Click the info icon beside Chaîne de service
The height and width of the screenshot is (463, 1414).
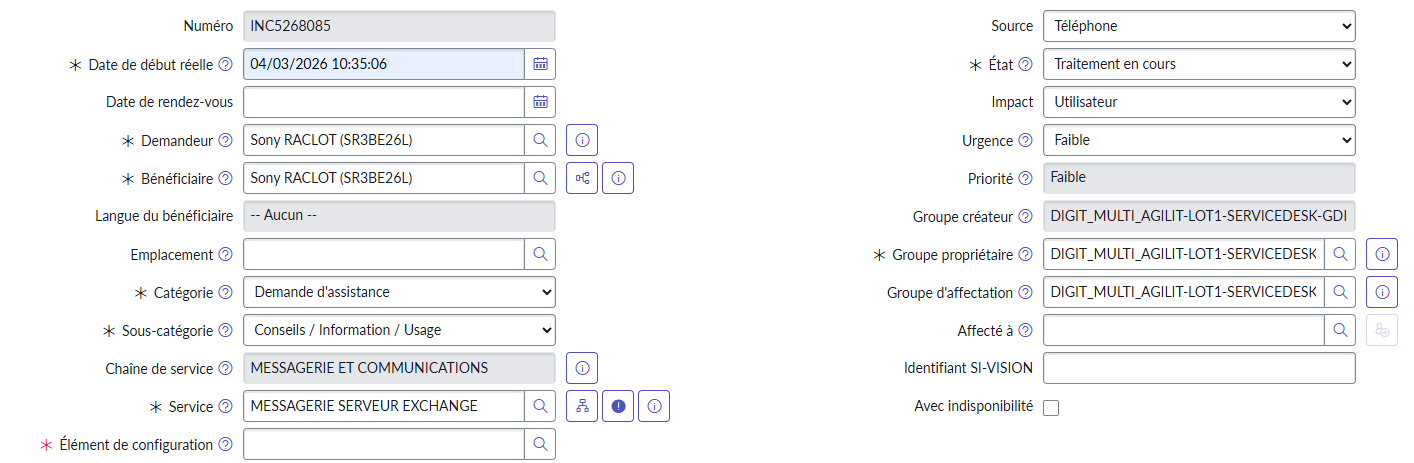582,369
